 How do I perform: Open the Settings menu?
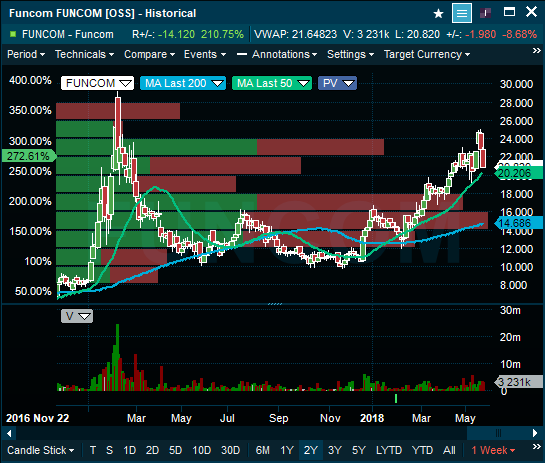(x=350, y=54)
